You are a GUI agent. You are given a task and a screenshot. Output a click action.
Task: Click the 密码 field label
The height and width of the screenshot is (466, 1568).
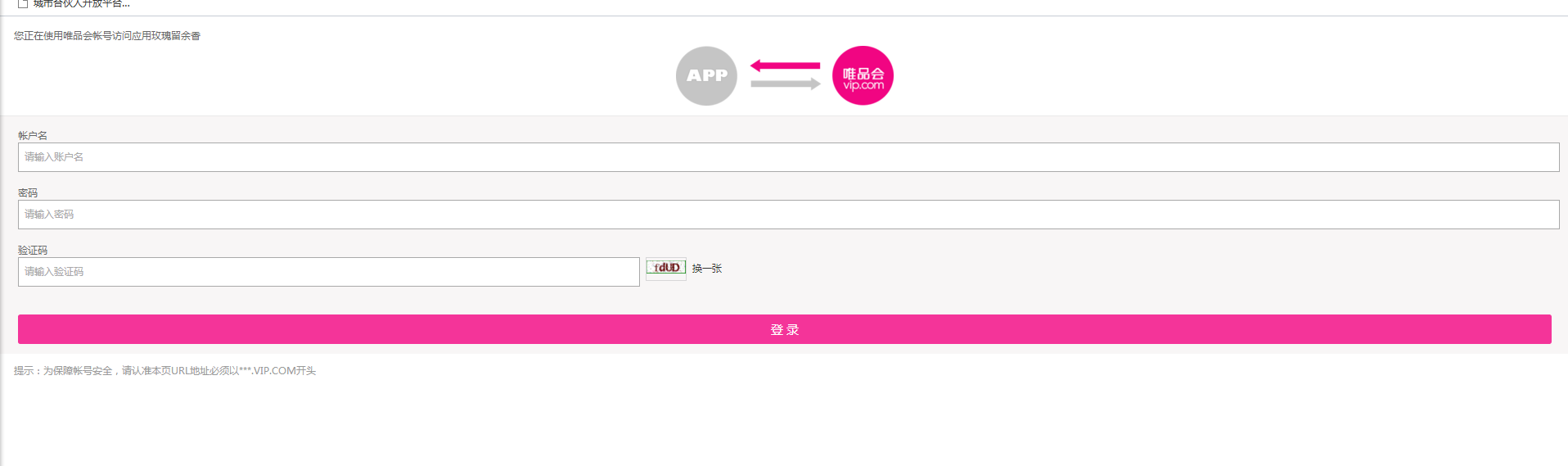[x=28, y=193]
